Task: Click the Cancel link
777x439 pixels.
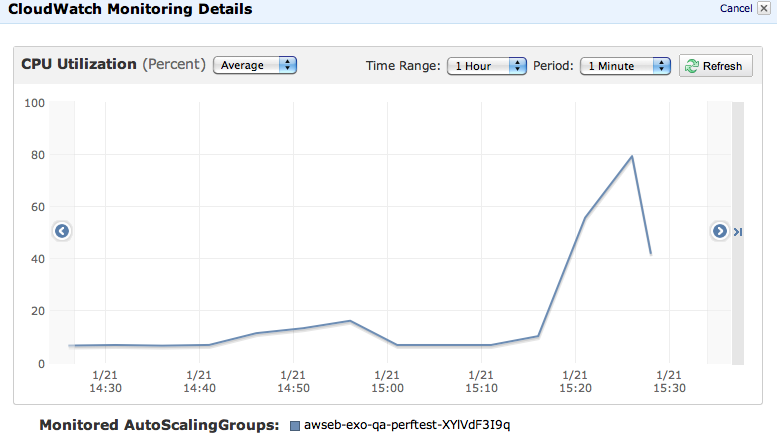Action: [x=735, y=8]
